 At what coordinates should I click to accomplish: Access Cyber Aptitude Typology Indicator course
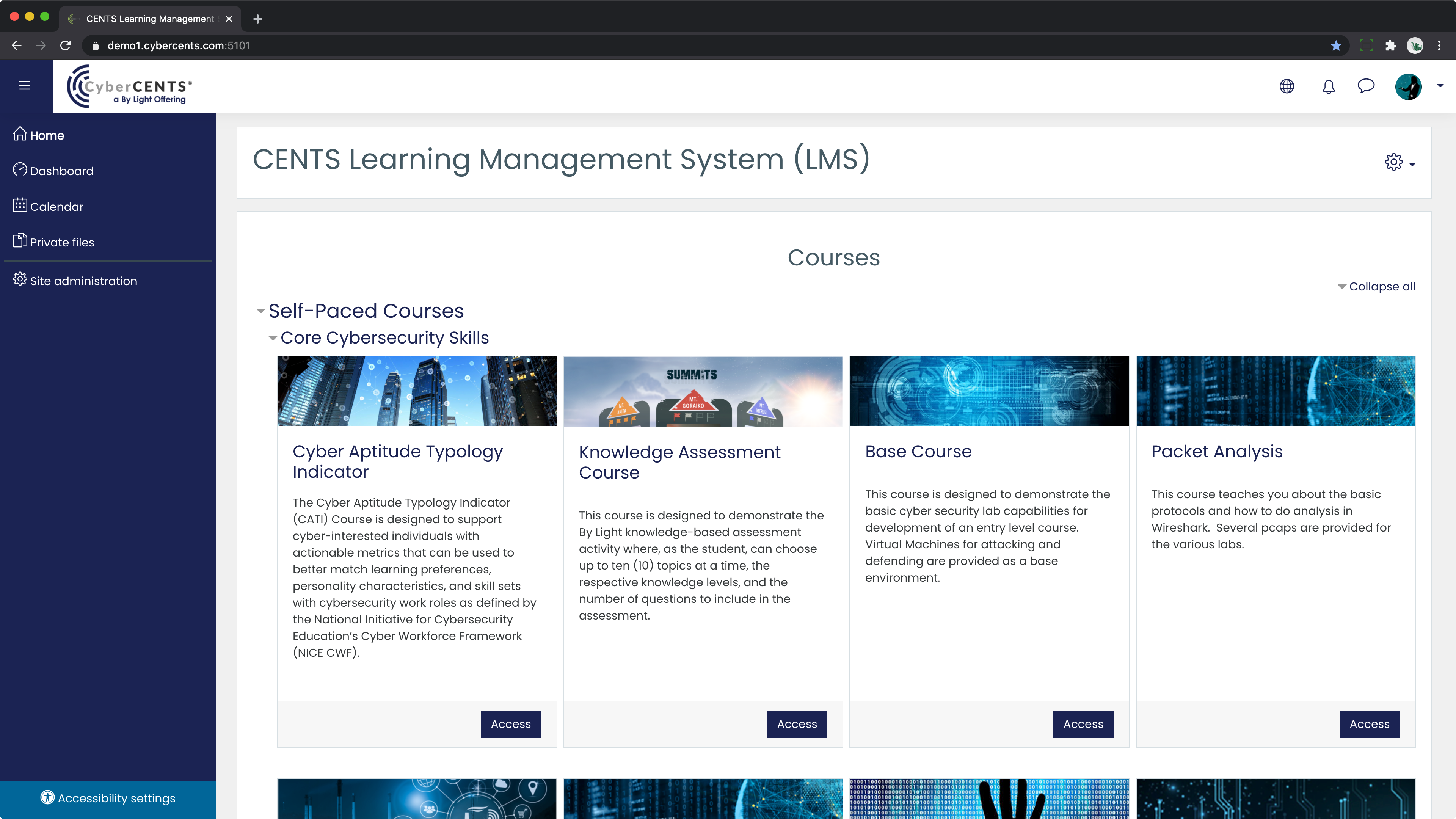510,724
